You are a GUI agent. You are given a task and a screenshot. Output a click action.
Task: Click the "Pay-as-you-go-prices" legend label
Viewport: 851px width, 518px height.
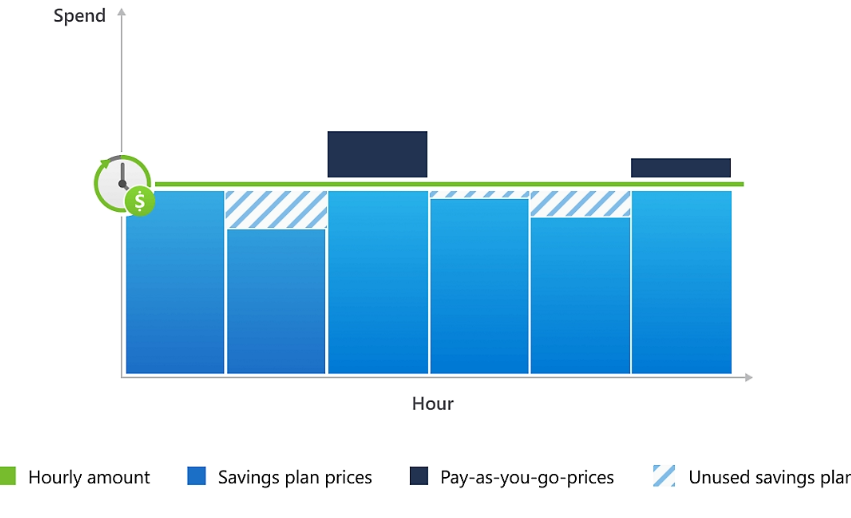coord(527,477)
